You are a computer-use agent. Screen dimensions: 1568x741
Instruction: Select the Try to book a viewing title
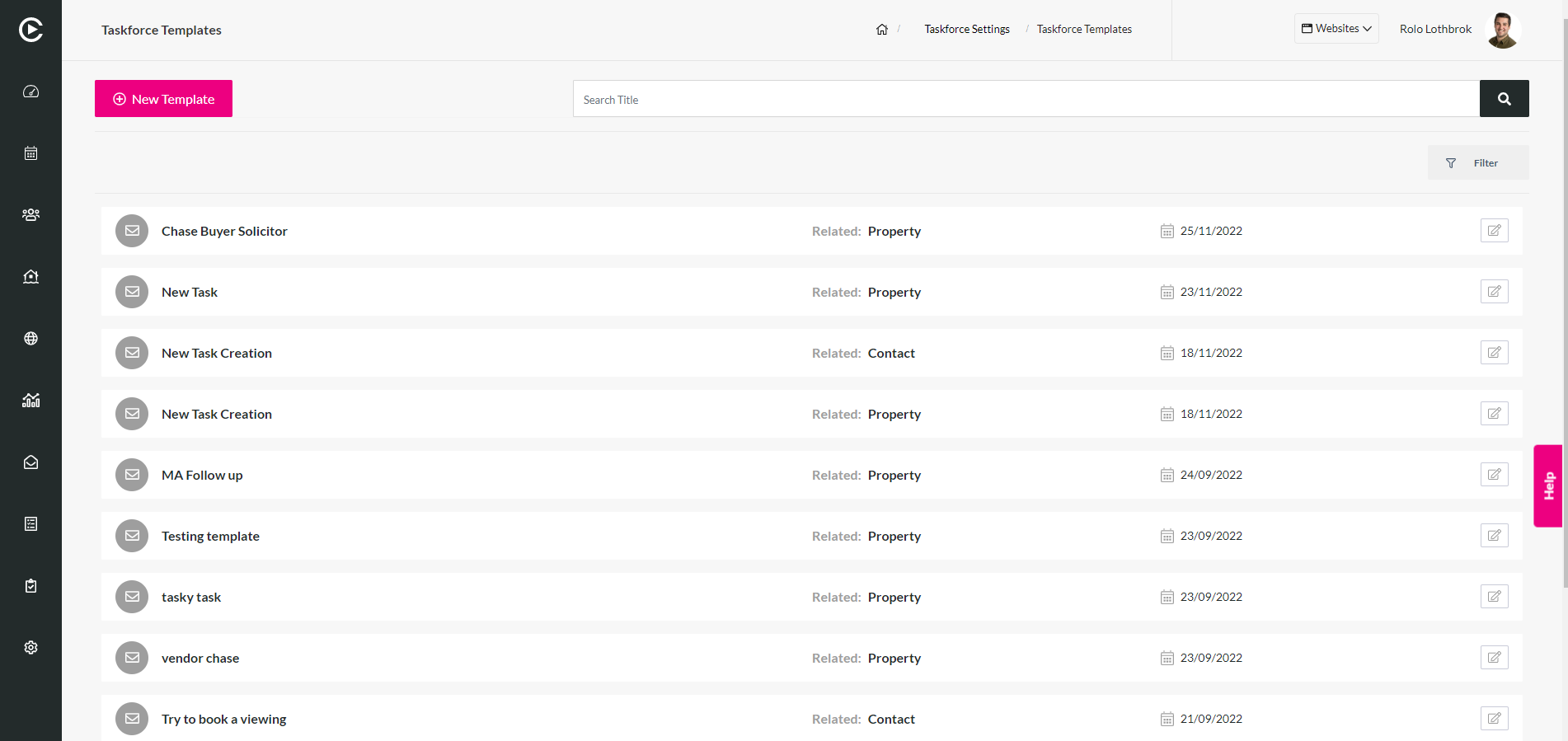224,720
